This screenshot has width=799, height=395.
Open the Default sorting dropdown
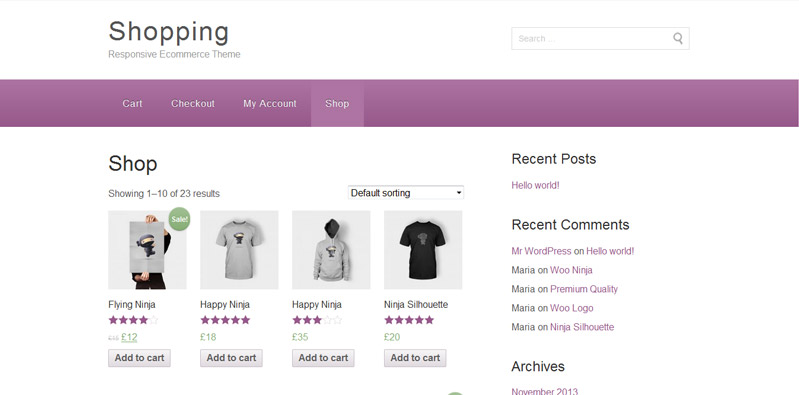point(406,193)
